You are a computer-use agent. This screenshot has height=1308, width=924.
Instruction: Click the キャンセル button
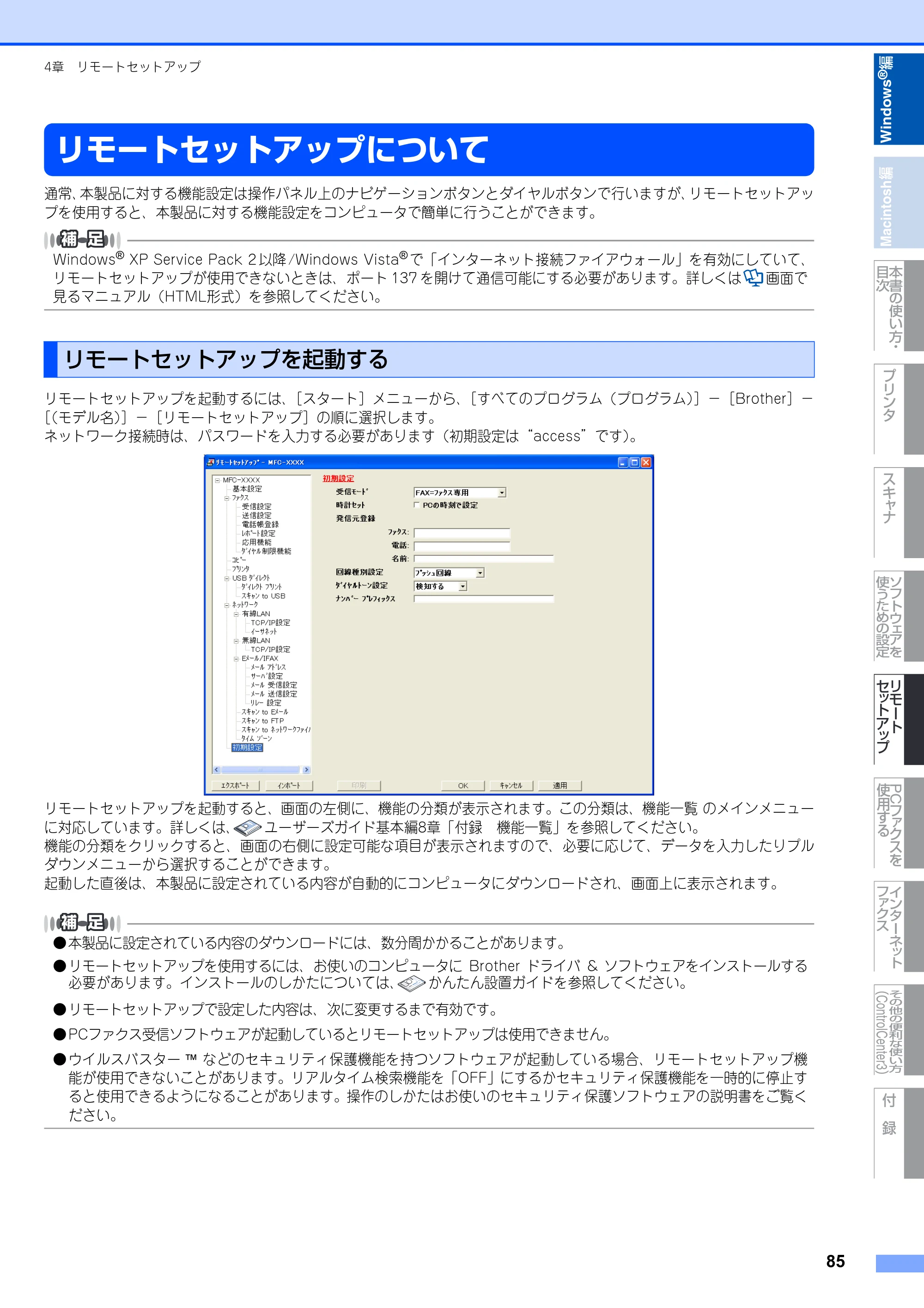pyautogui.click(x=511, y=785)
